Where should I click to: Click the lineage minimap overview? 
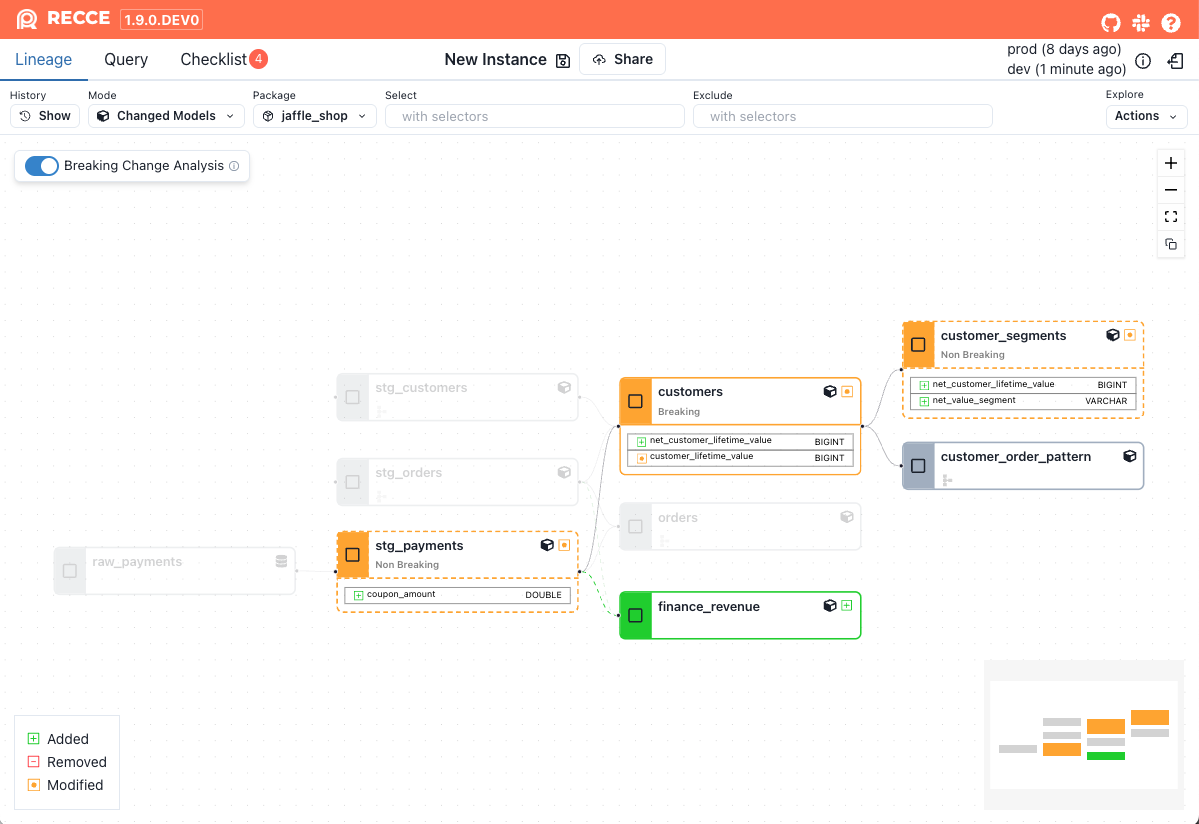(x=1084, y=735)
